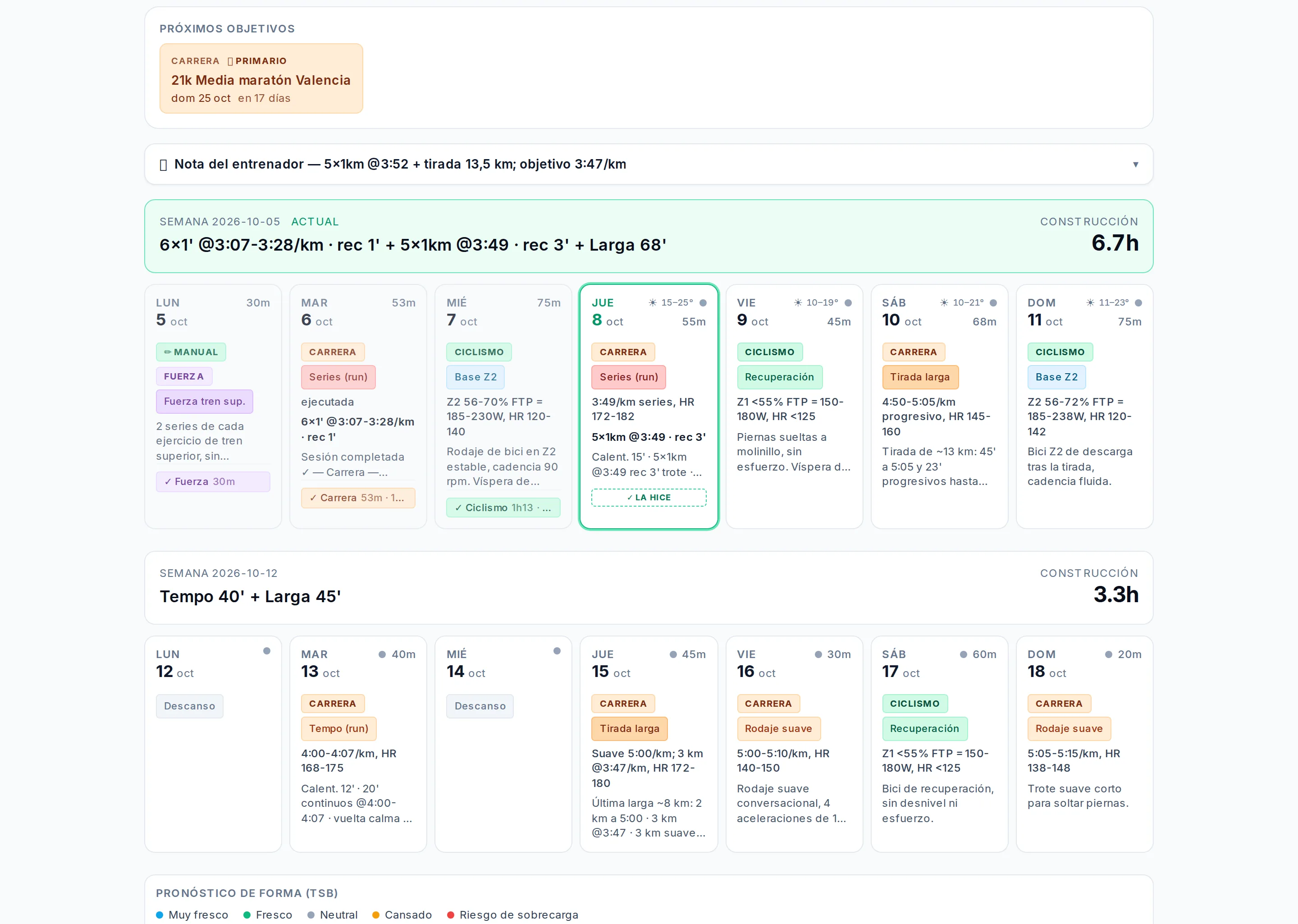Click the gray form dot on VIE 9 oct

(848, 303)
